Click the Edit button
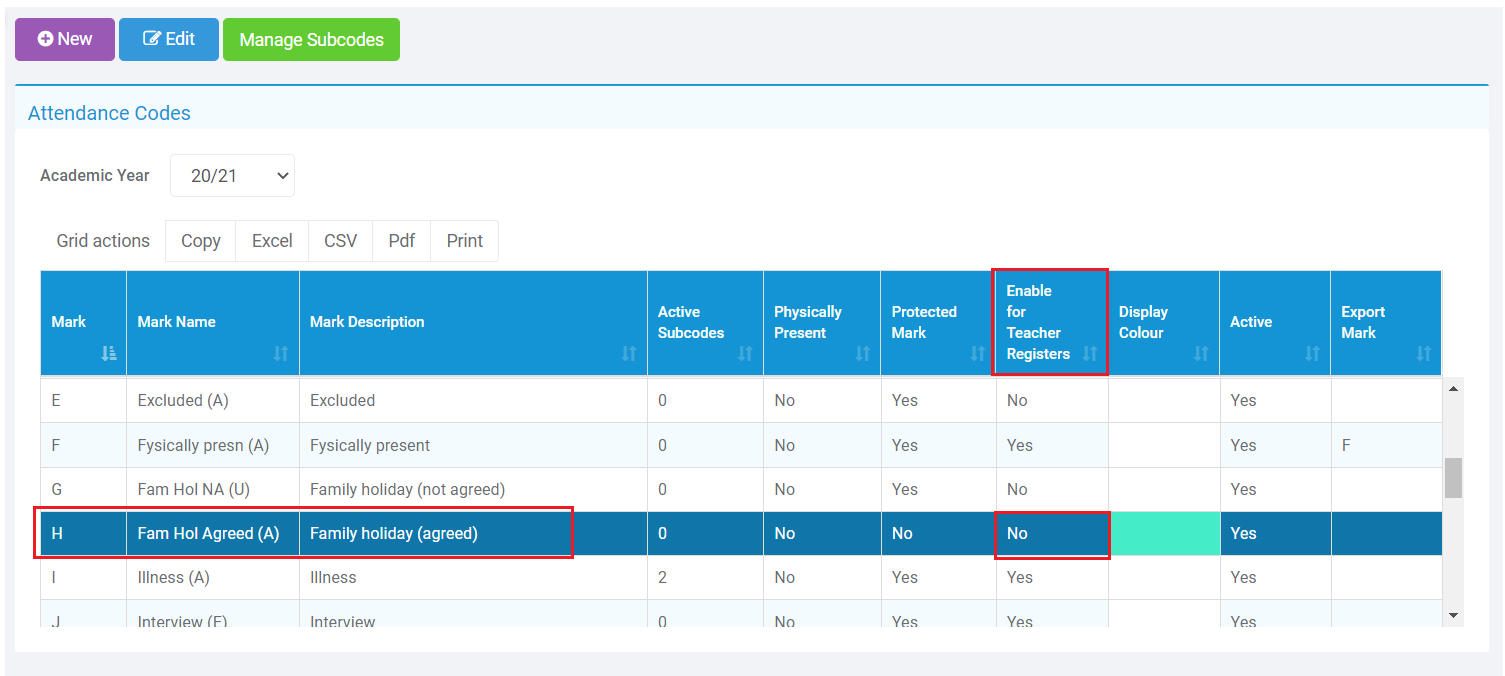Viewport: 1505px width, 676px height. click(x=169, y=39)
